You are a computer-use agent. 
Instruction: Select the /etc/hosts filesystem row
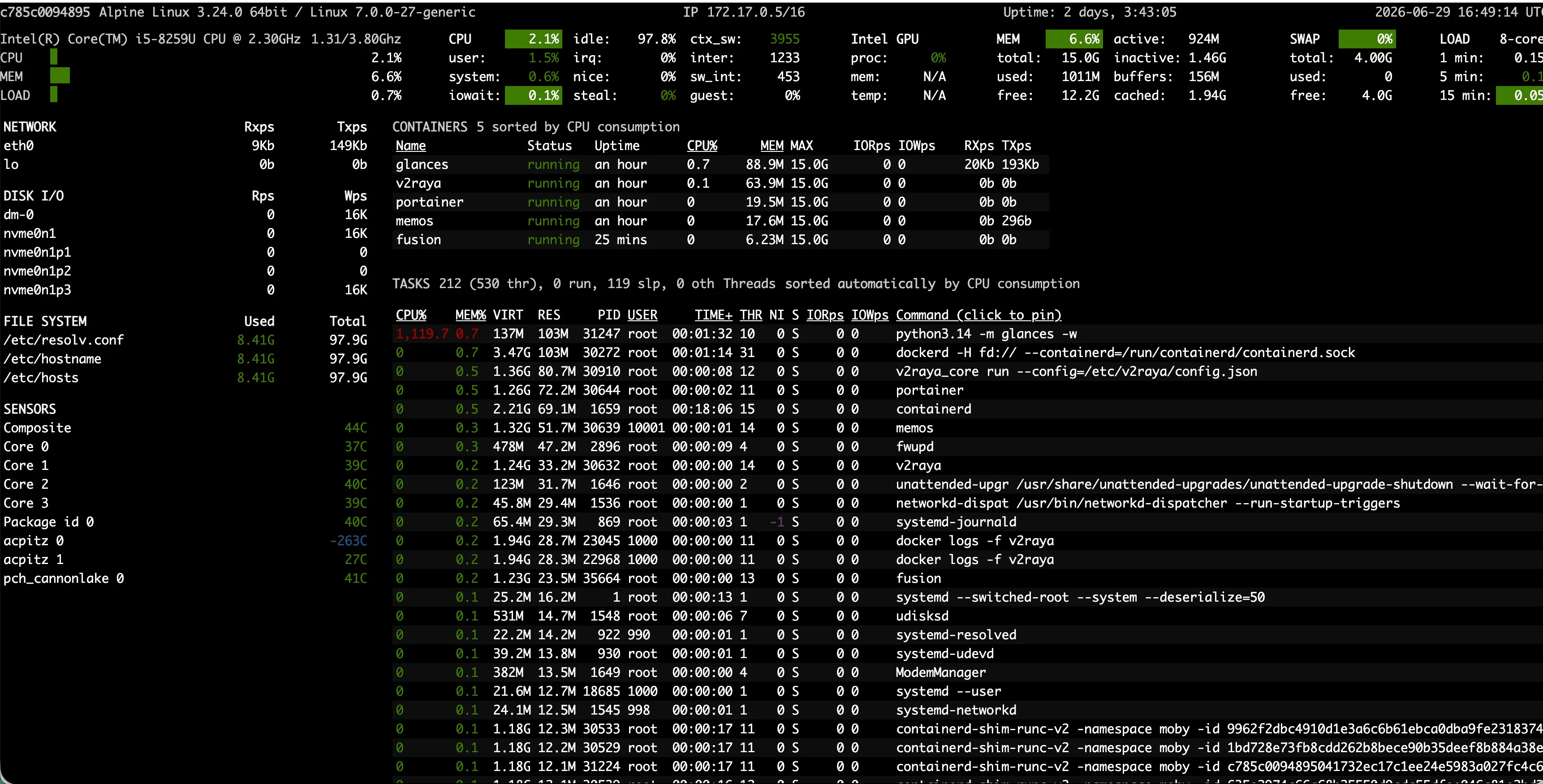[185, 378]
